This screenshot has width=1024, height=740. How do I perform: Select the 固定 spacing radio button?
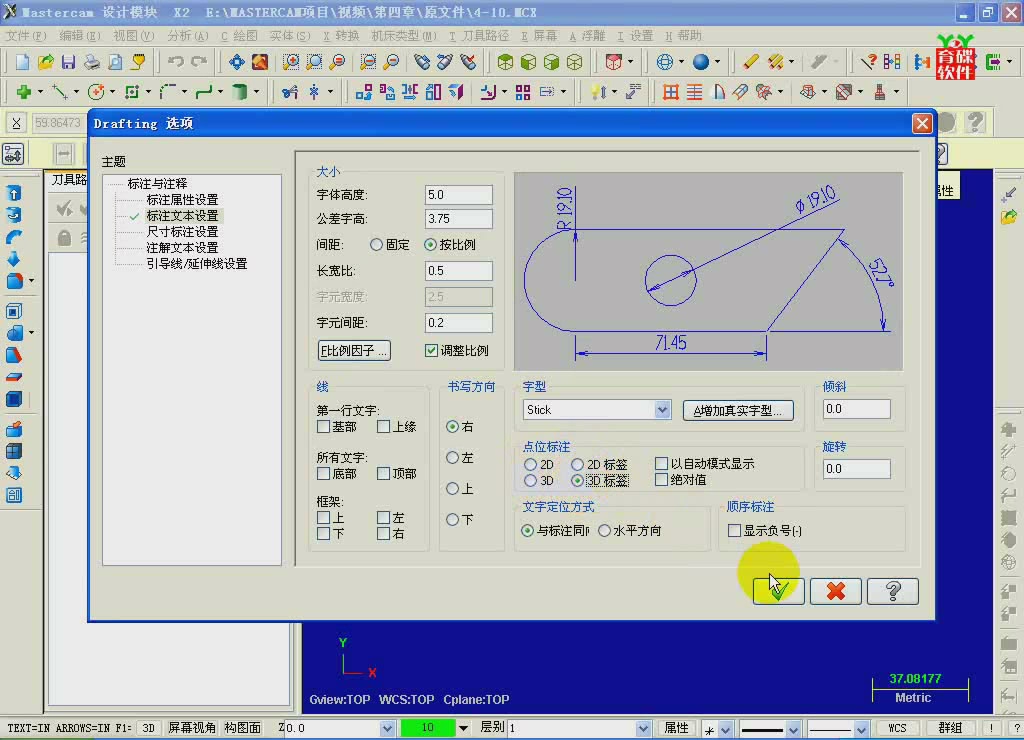[x=376, y=245]
